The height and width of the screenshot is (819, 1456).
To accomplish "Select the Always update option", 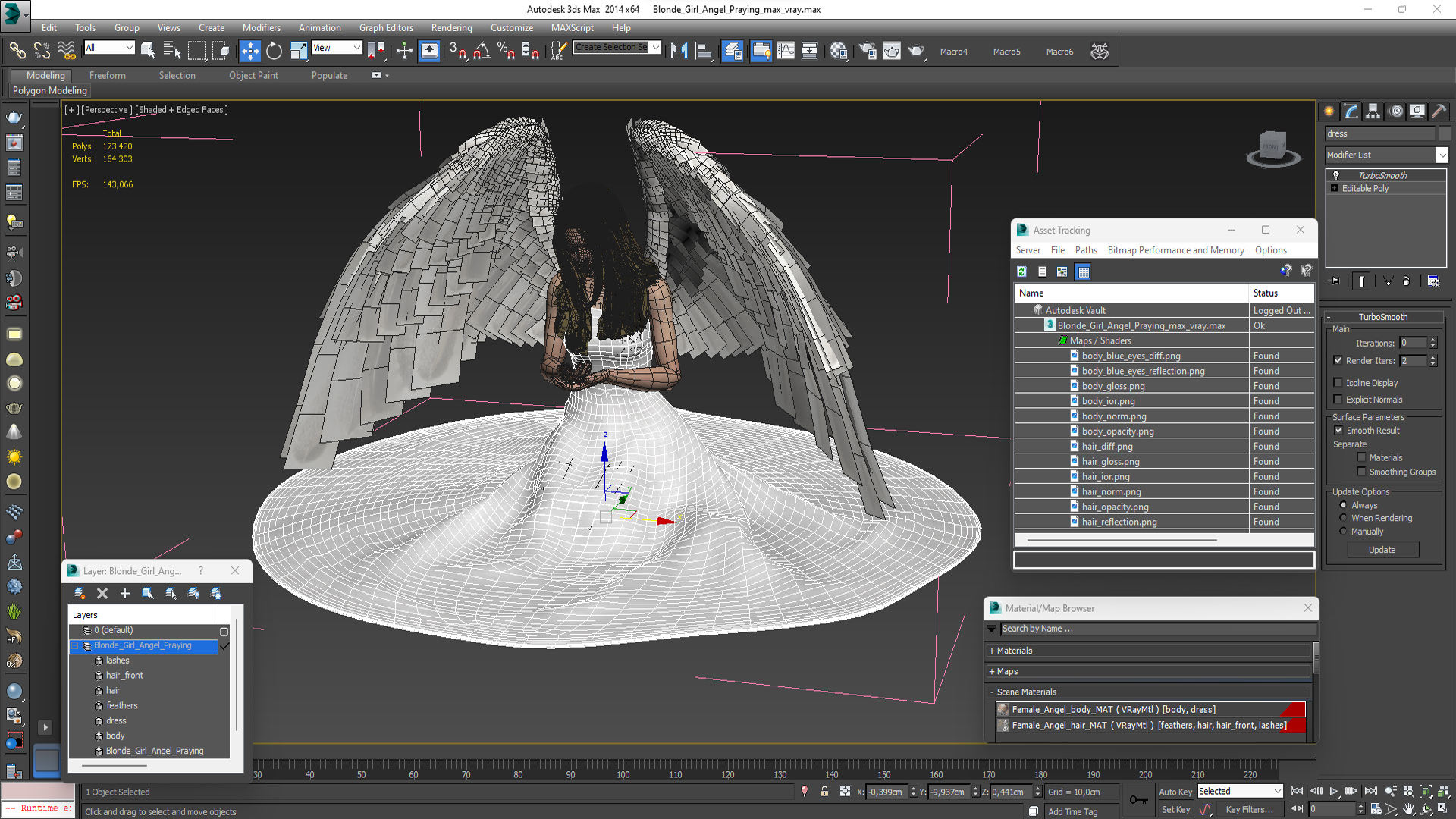I will [x=1343, y=505].
